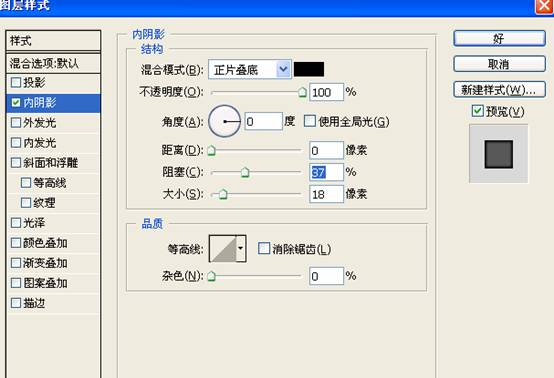Uncheck the 内阴影 inner shadow checkbox
The width and height of the screenshot is (554, 378).
pos(16,102)
